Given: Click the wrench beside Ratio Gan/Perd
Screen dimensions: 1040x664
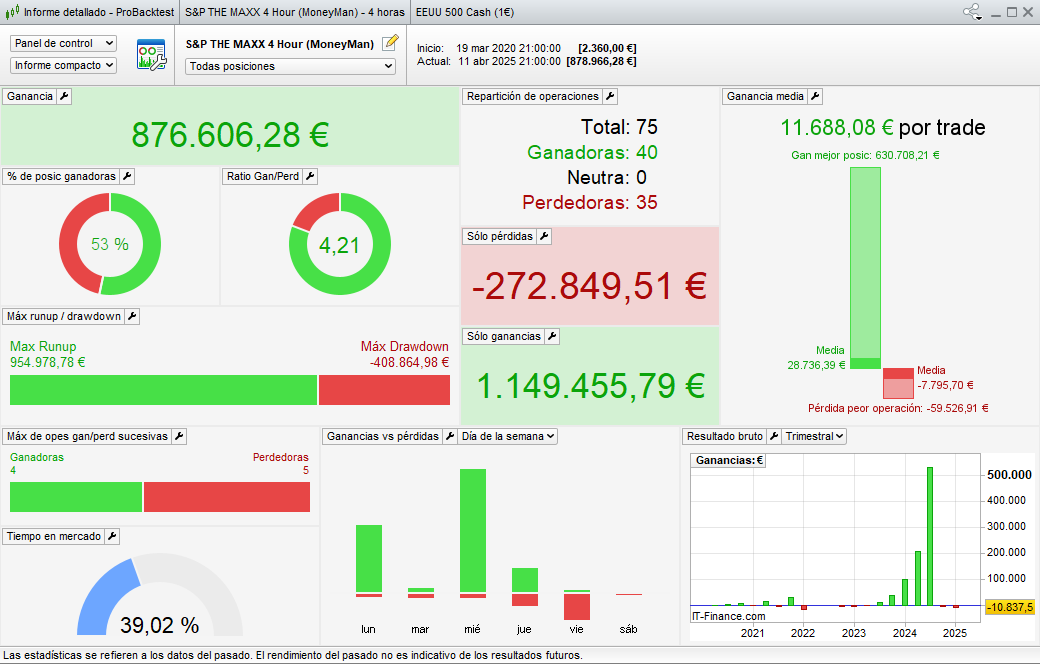Looking at the screenshot, I should pos(310,176).
